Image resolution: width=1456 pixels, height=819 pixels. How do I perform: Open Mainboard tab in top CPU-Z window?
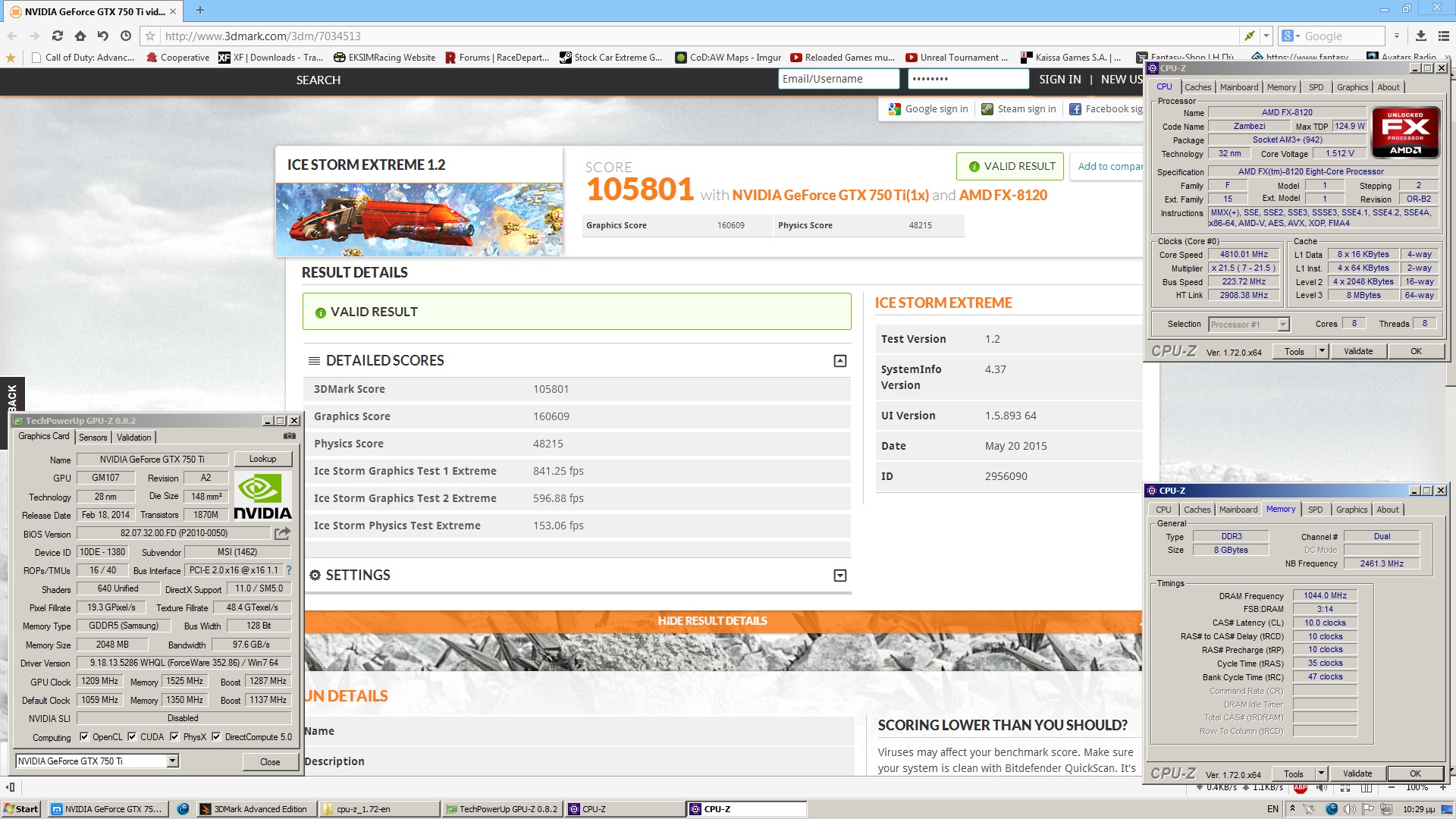pos(1239,87)
